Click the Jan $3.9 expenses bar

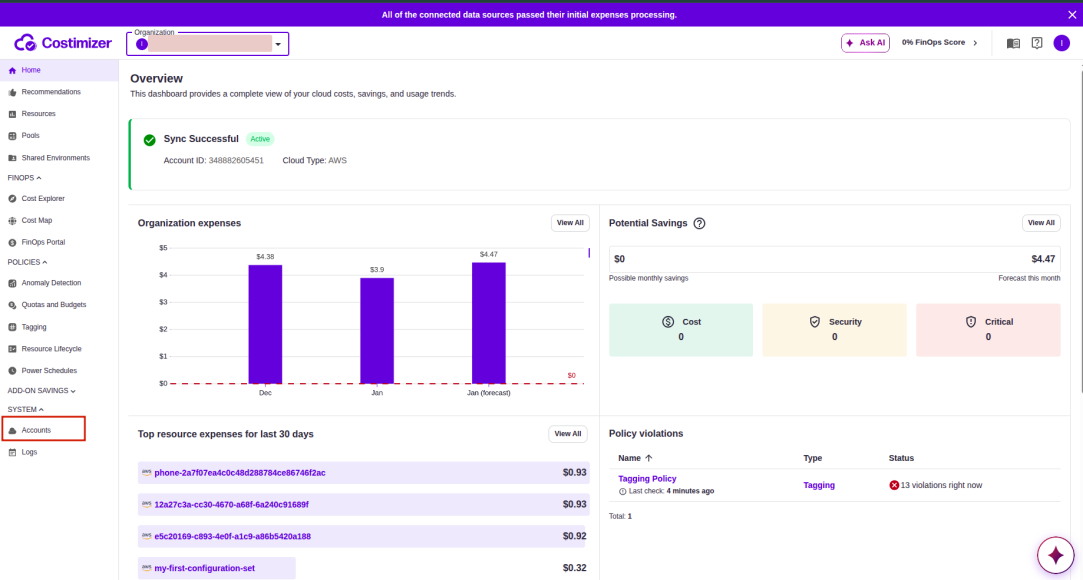377,331
